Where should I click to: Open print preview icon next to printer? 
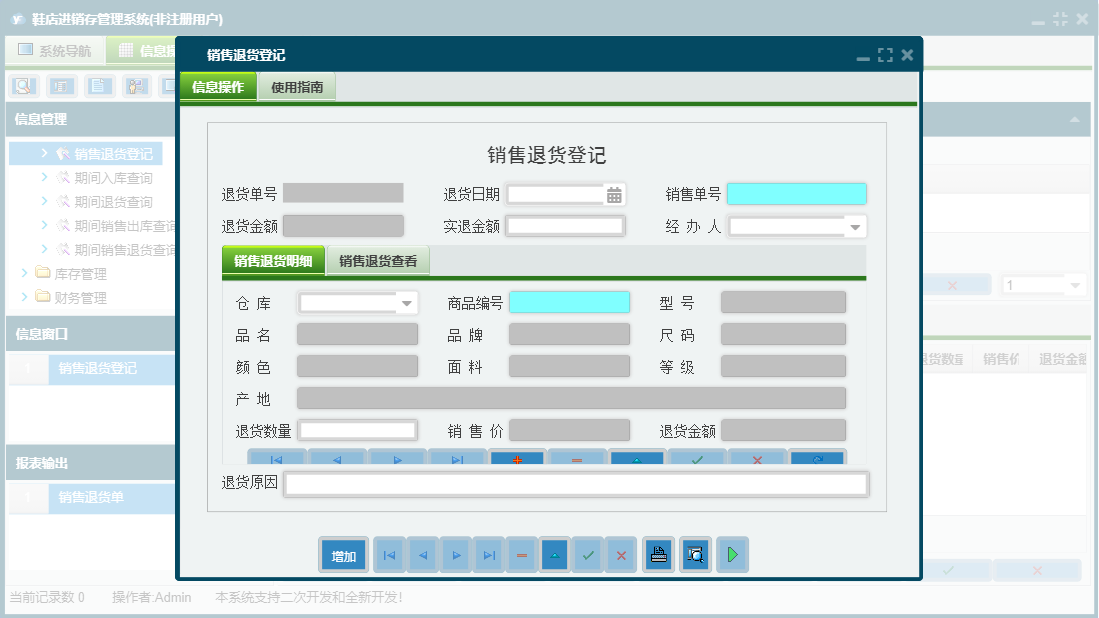coord(693,554)
